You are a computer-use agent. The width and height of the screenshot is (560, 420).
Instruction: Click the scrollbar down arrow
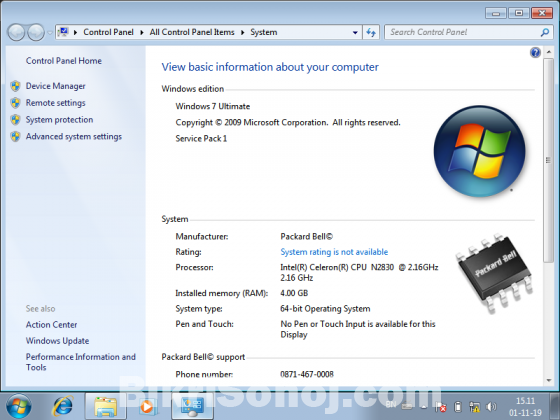549,380
